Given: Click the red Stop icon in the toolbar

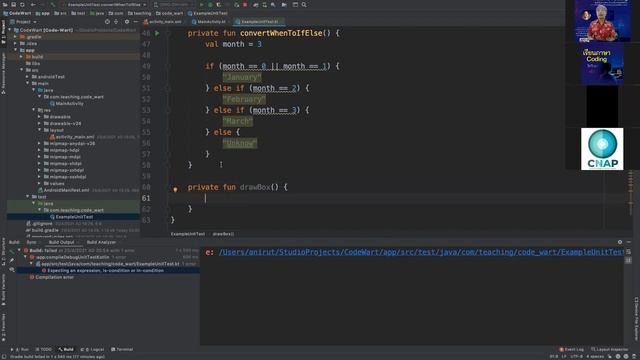Looking at the screenshot, I should point(245,4).
